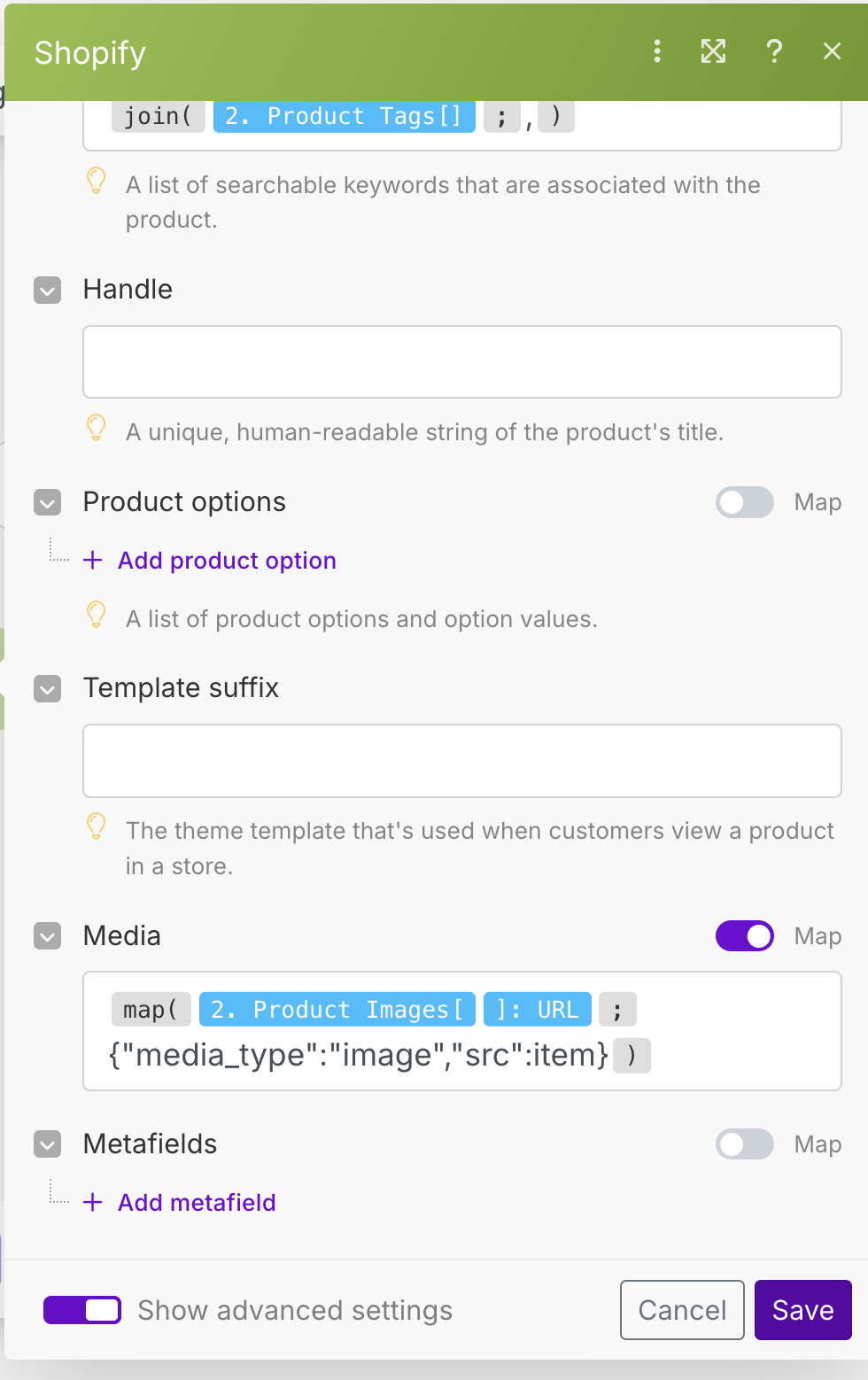Click the lightbulb hint under the Handle field
This screenshot has height=1380, width=868.
point(97,428)
